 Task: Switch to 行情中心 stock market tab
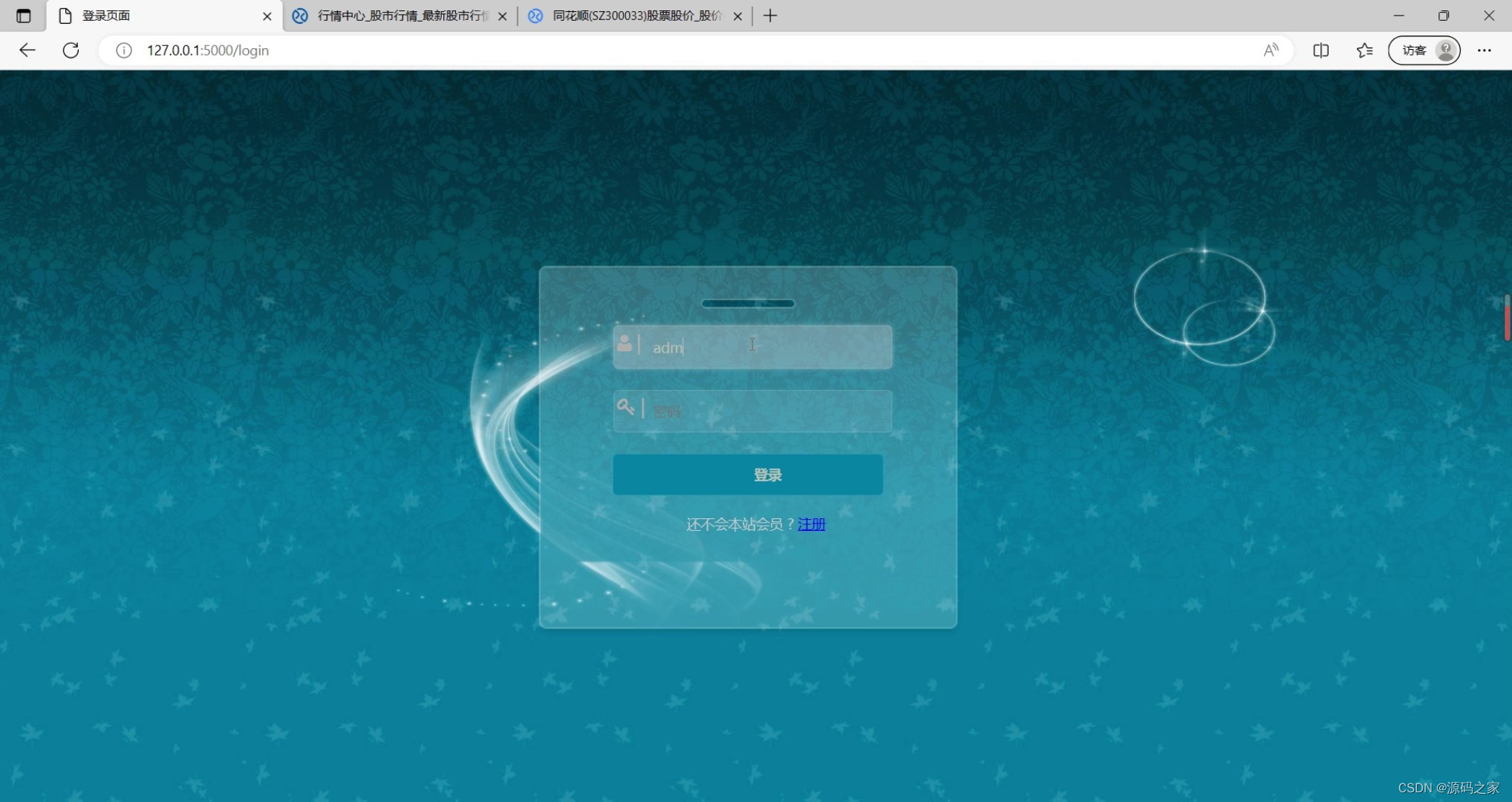[x=401, y=16]
